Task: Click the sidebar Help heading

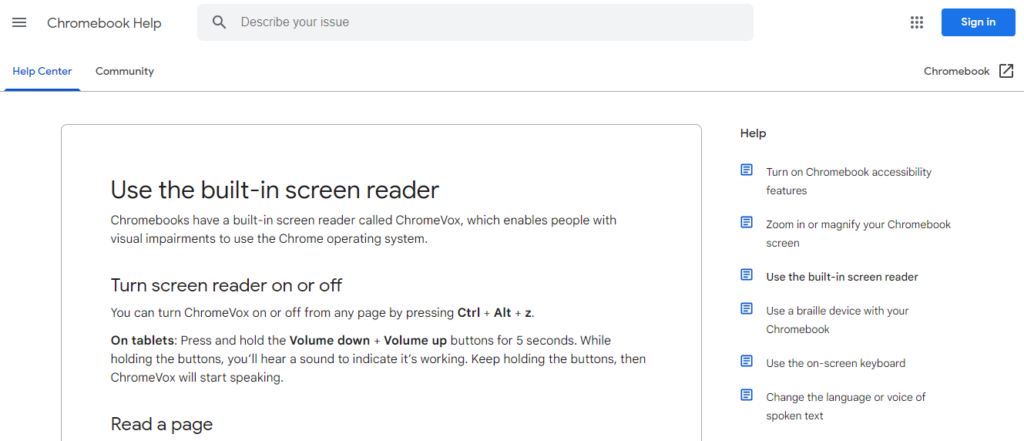Action: [753, 133]
